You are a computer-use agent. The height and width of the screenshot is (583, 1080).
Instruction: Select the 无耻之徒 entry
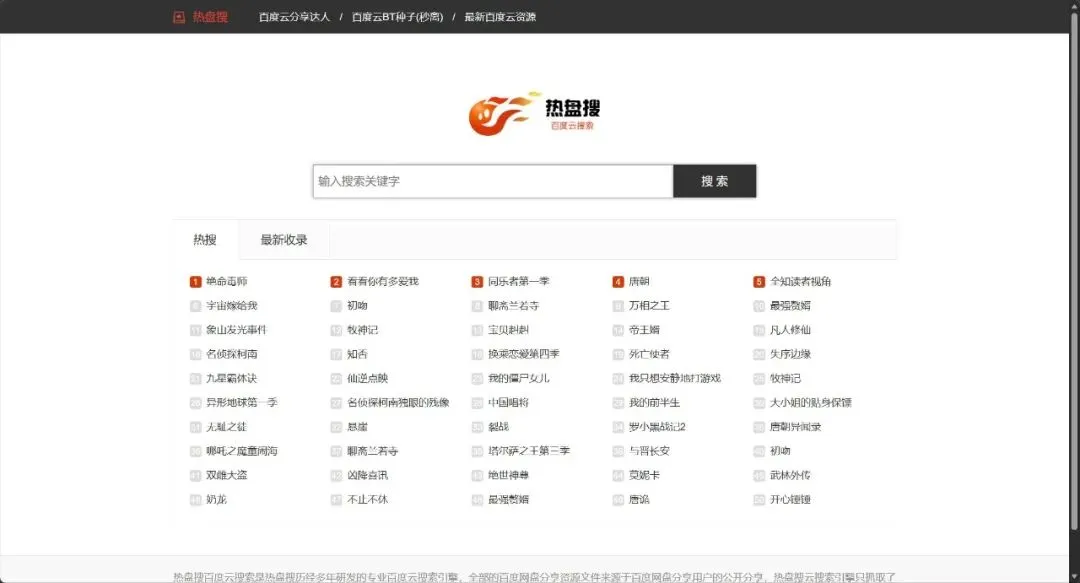(x=227, y=427)
